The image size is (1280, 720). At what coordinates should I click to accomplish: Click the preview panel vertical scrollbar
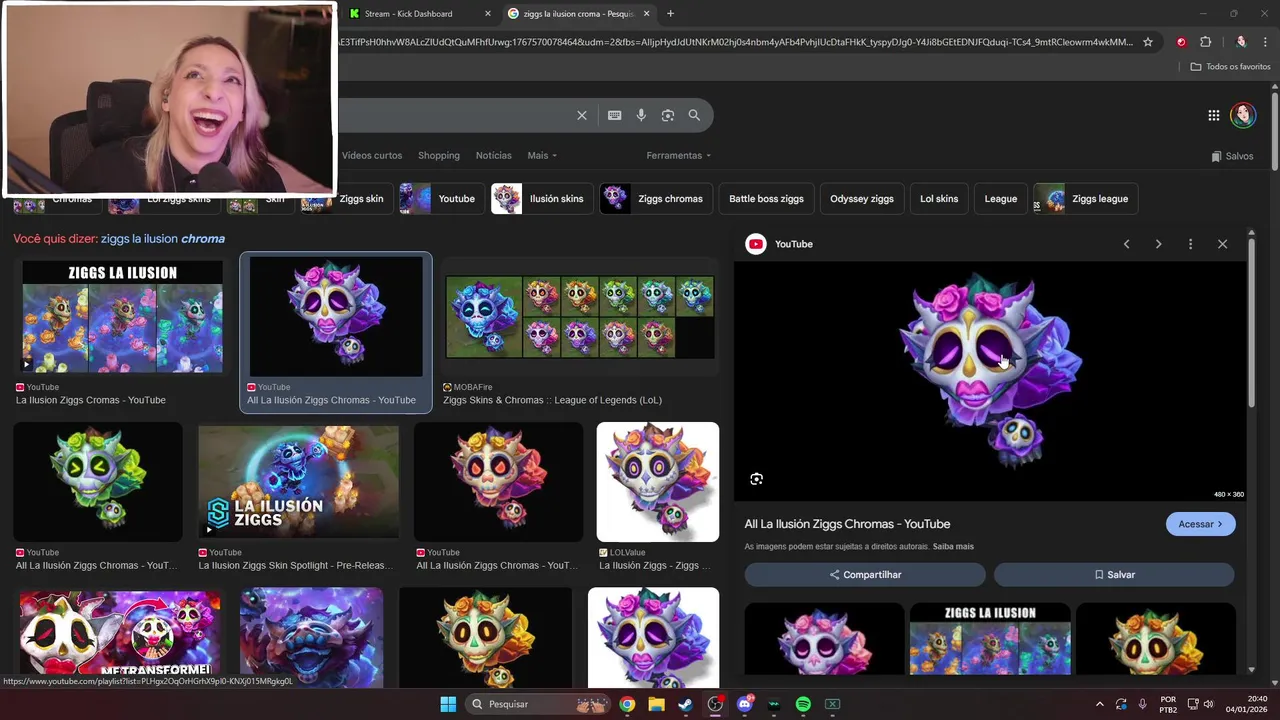(1251, 322)
